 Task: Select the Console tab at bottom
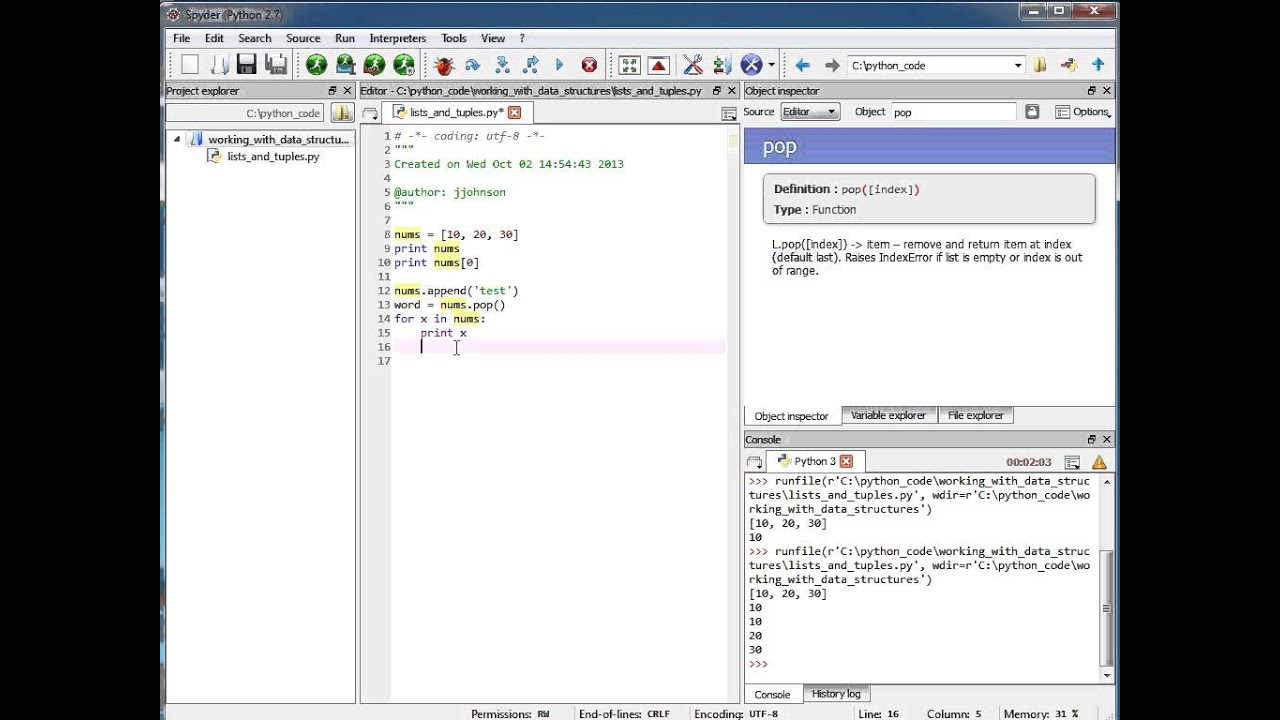point(772,694)
